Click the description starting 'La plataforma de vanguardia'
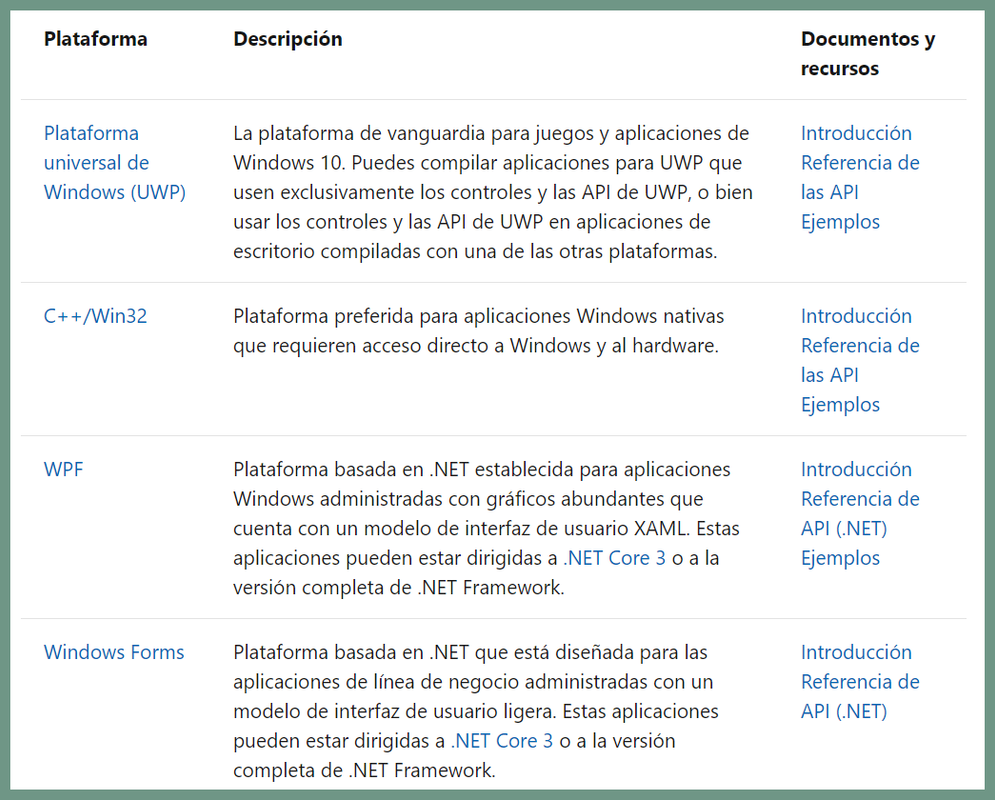This screenshot has height=800, width=995. [x=492, y=192]
